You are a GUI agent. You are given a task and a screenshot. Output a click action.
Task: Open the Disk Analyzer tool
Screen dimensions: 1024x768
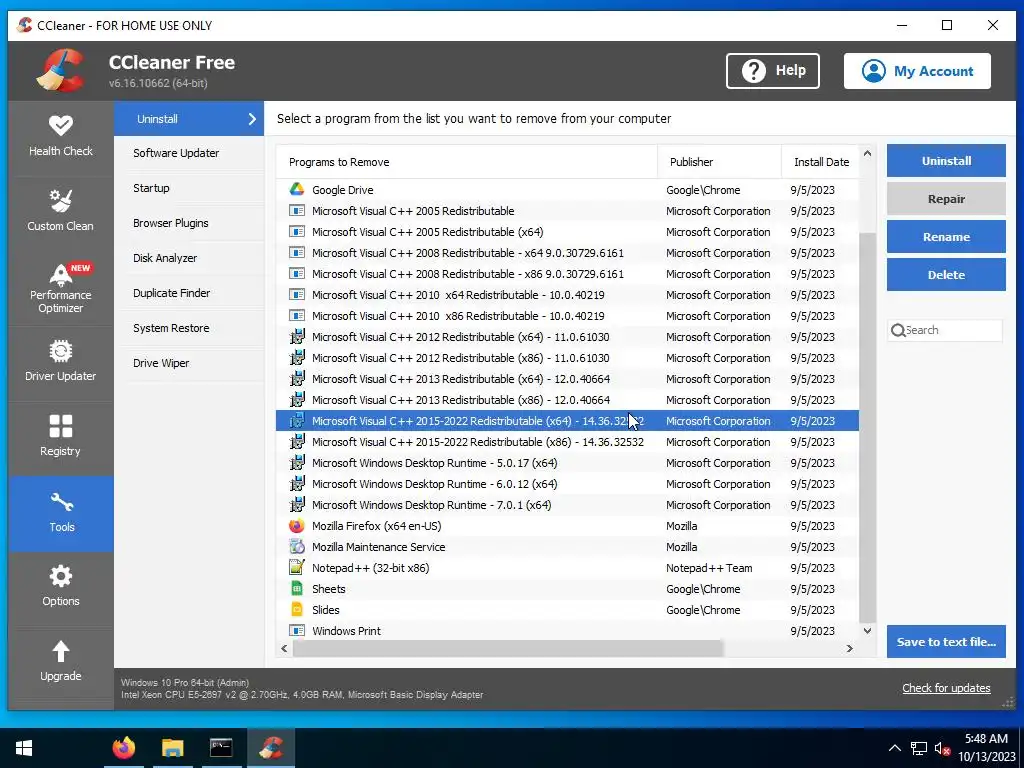click(x=189, y=258)
